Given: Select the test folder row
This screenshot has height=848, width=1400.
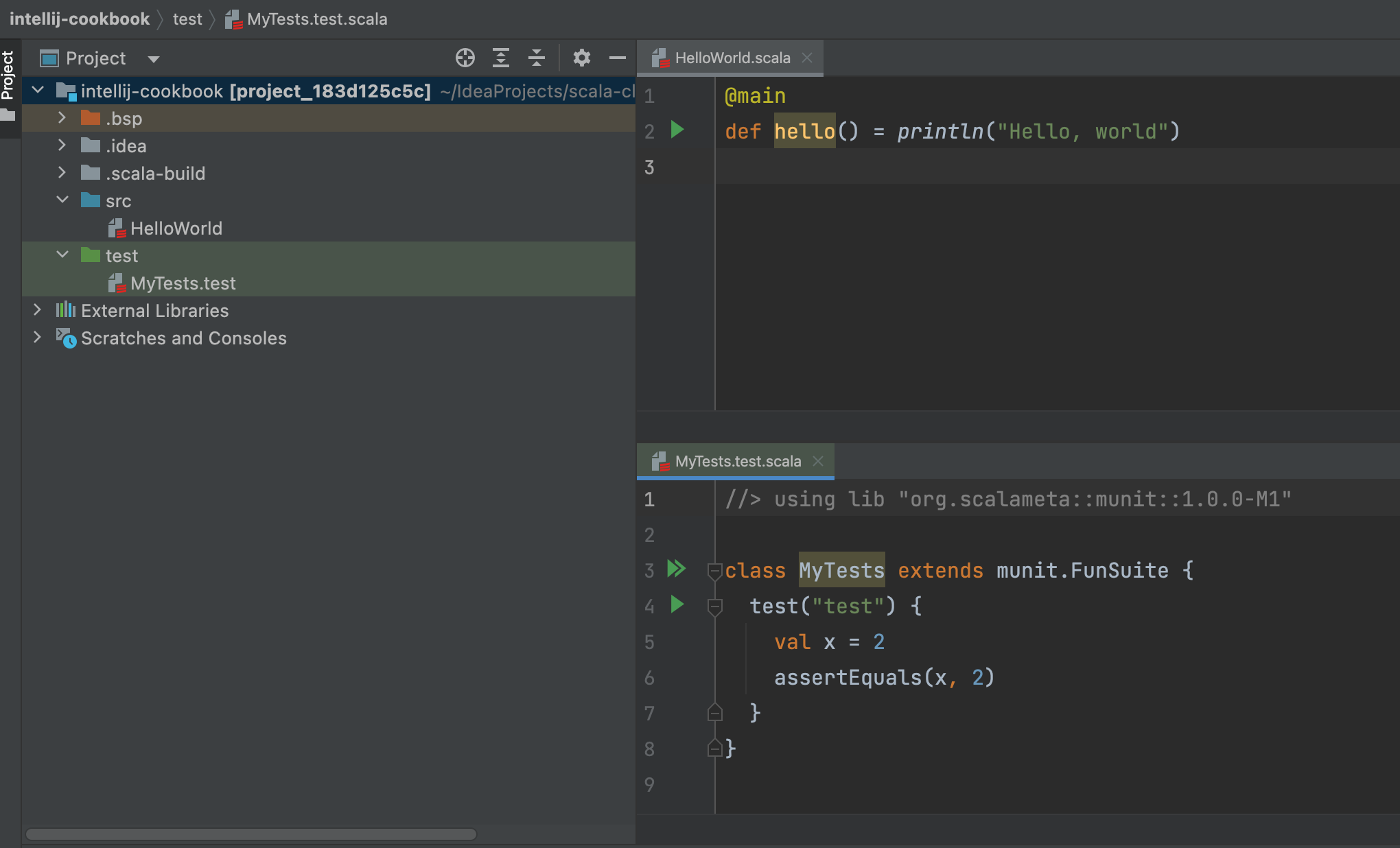Looking at the screenshot, I should pos(329,255).
